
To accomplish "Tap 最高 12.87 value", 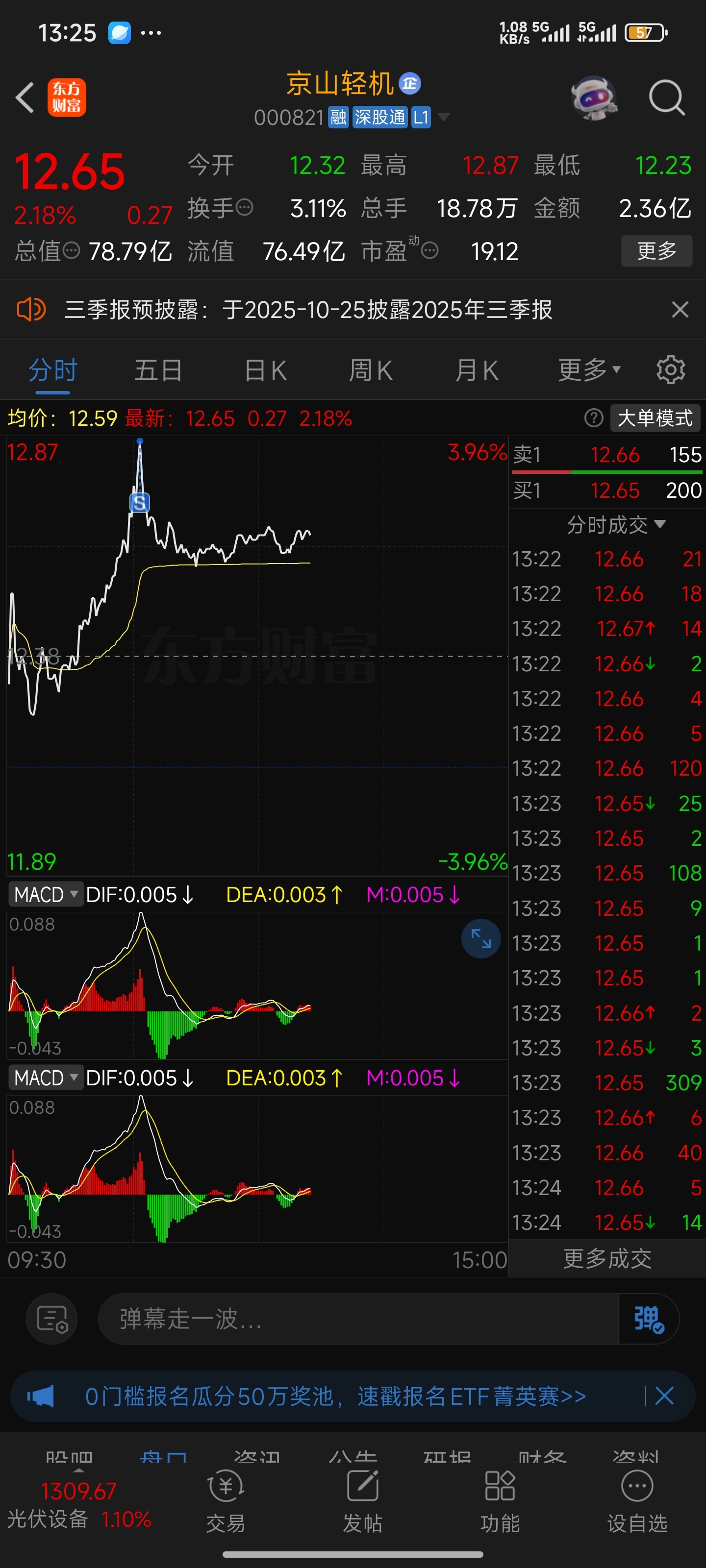I will pyautogui.click(x=490, y=165).
